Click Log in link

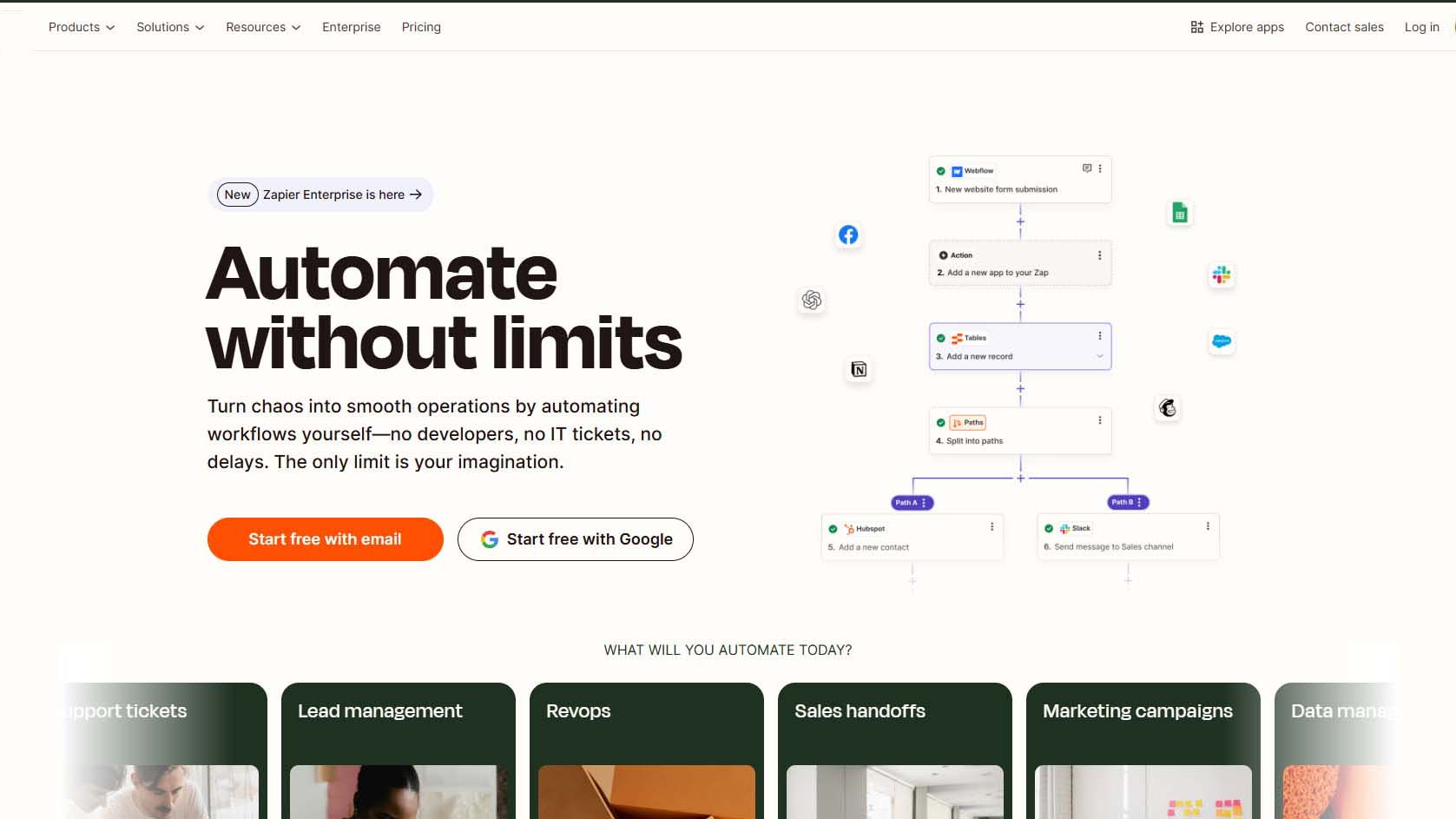[x=1421, y=27]
